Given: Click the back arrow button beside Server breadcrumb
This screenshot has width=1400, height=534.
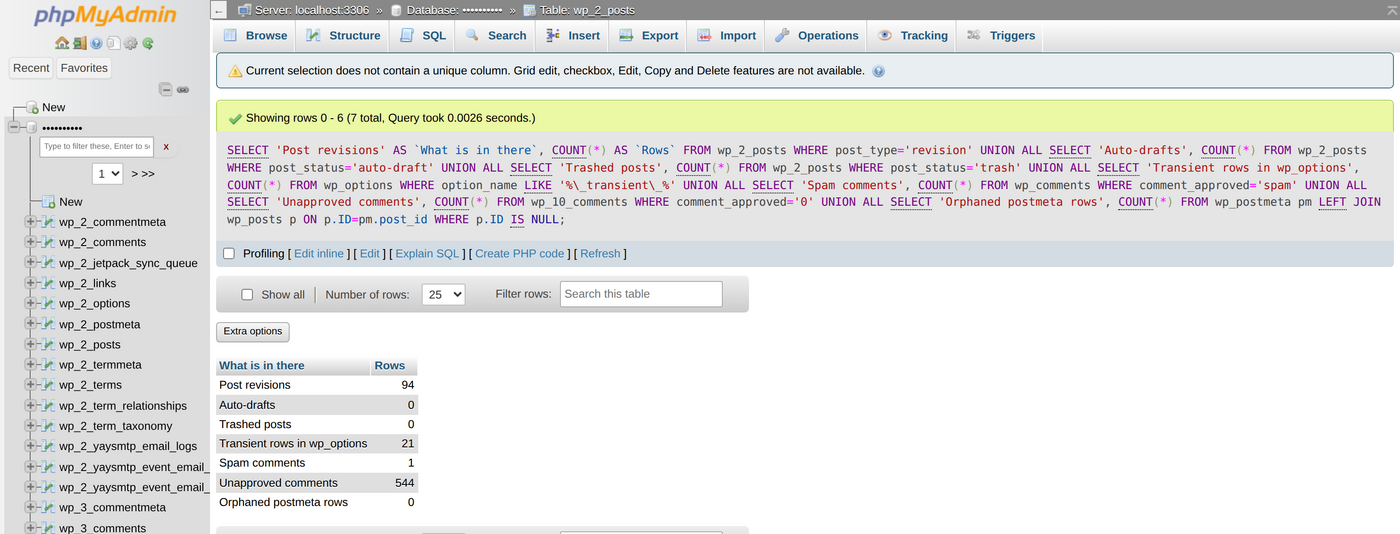Looking at the screenshot, I should pyautogui.click(x=220, y=10).
